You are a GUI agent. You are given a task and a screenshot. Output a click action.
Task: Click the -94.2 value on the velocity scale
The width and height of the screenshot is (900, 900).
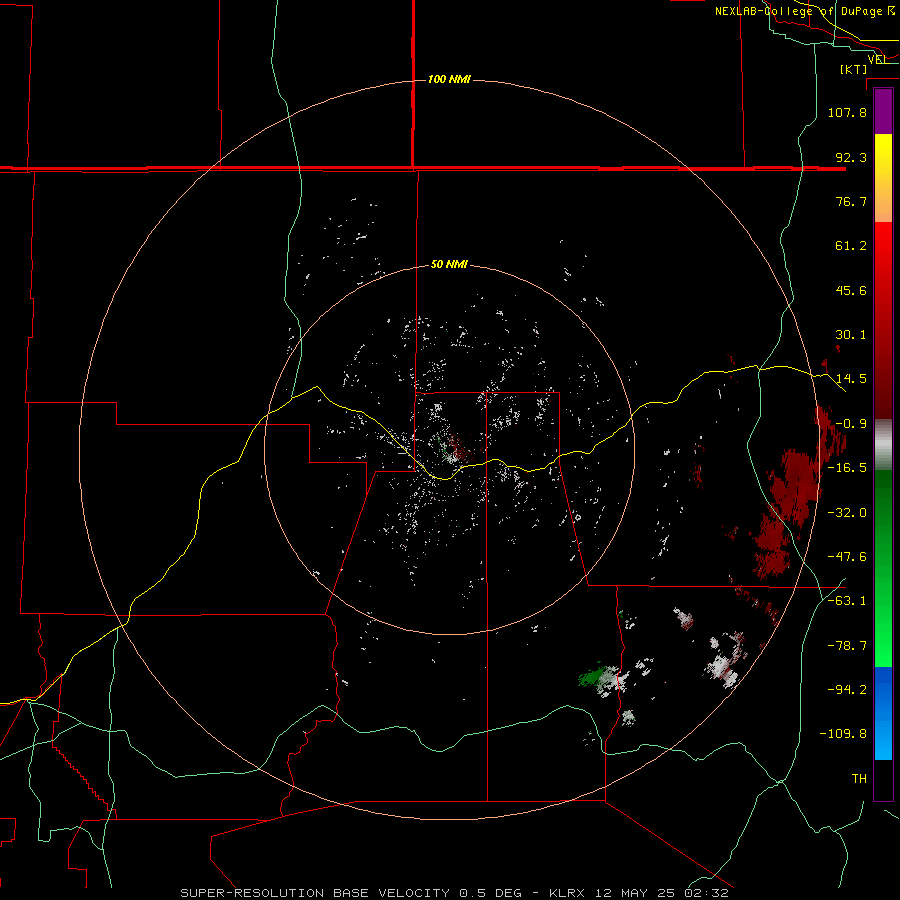[847, 690]
